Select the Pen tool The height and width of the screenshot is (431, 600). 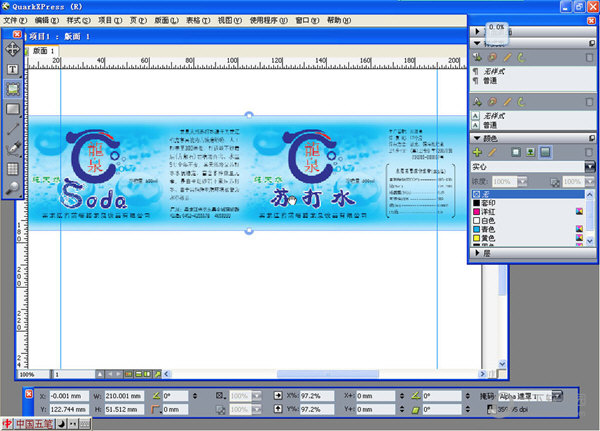13,149
